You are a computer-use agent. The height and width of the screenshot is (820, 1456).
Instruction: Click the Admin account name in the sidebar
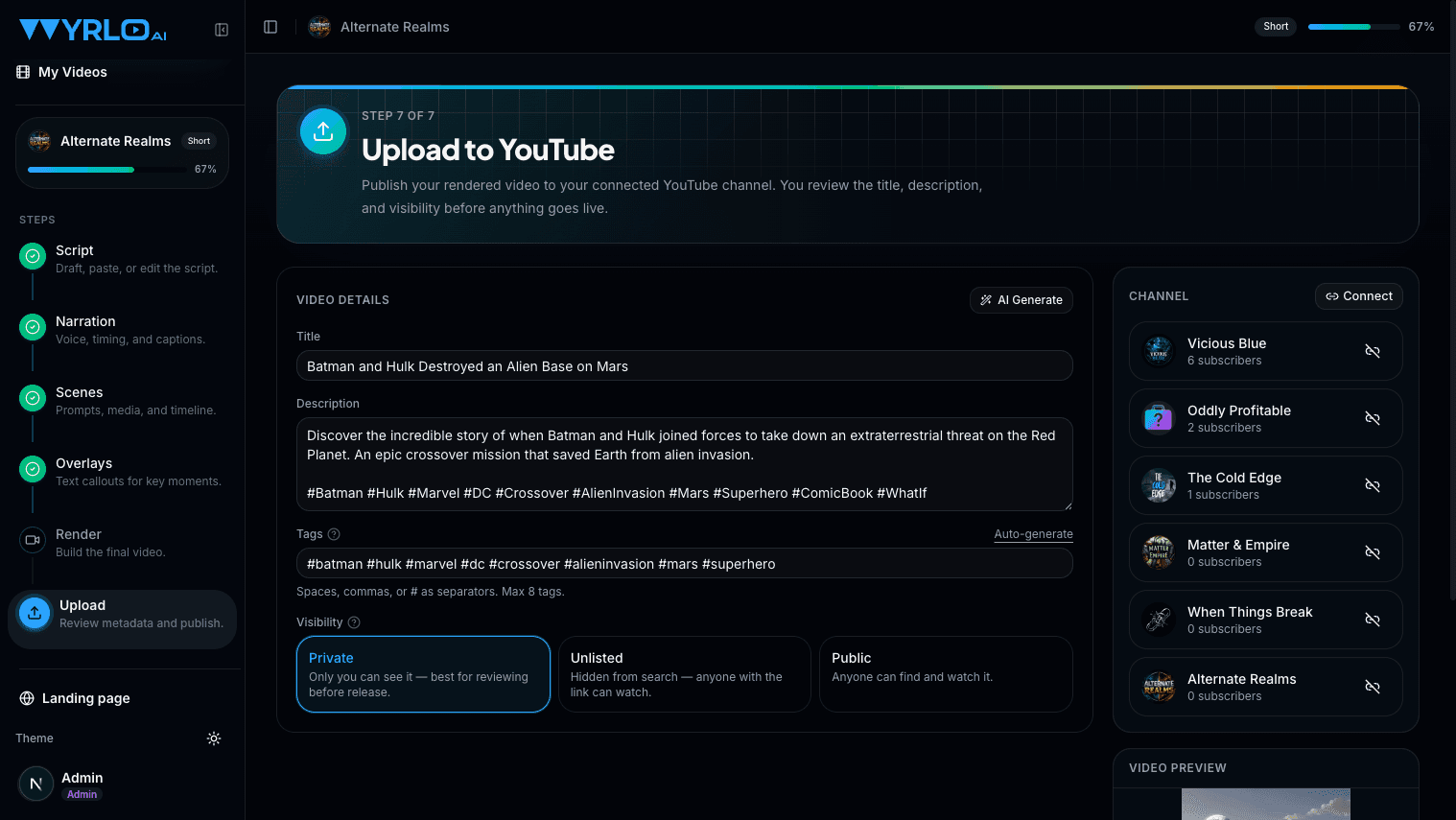pyautogui.click(x=82, y=778)
